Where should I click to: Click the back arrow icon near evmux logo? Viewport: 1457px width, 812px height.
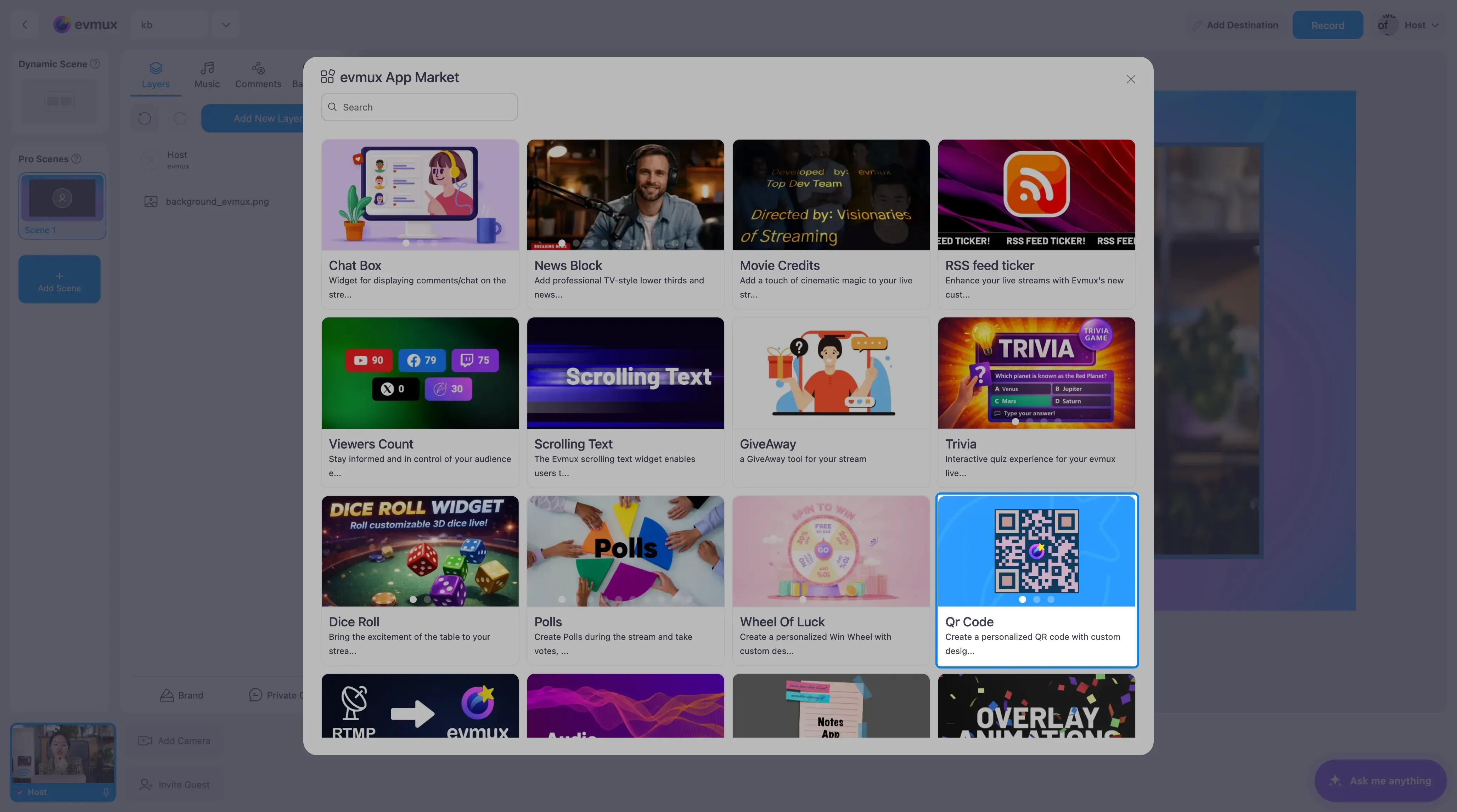pyautogui.click(x=24, y=25)
